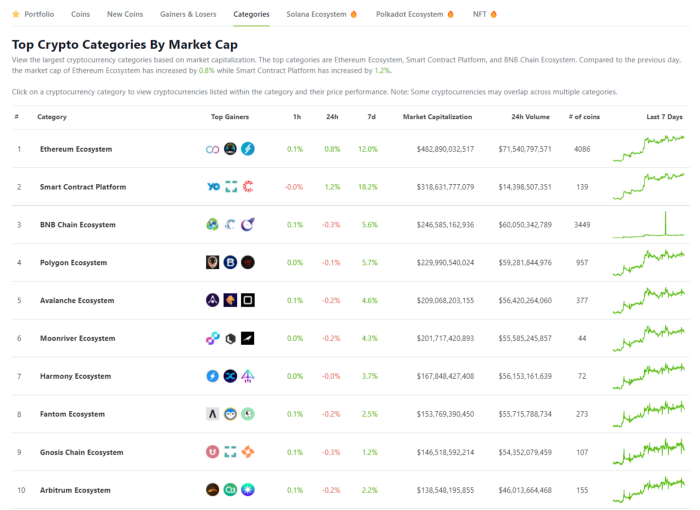
Task: Go to Gainers & Losers tab
Action: (188, 14)
